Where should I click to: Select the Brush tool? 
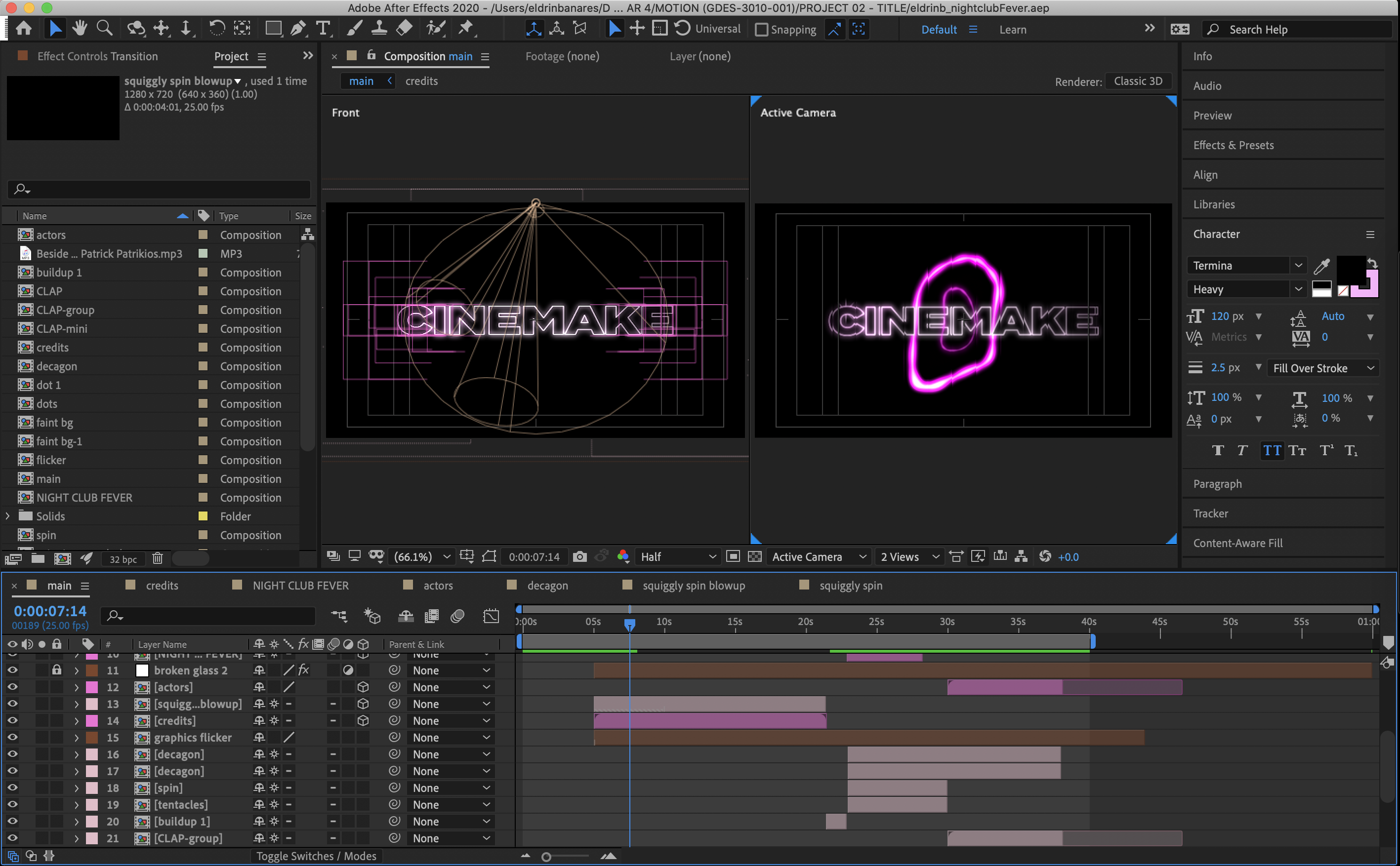tap(354, 28)
